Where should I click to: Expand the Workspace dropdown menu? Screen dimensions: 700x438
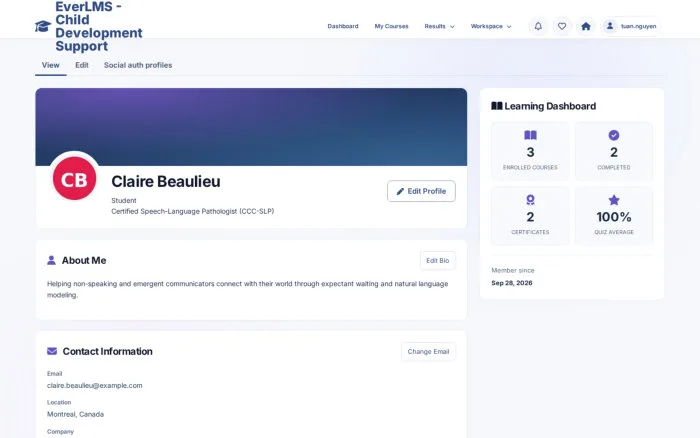pyautogui.click(x=491, y=26)
